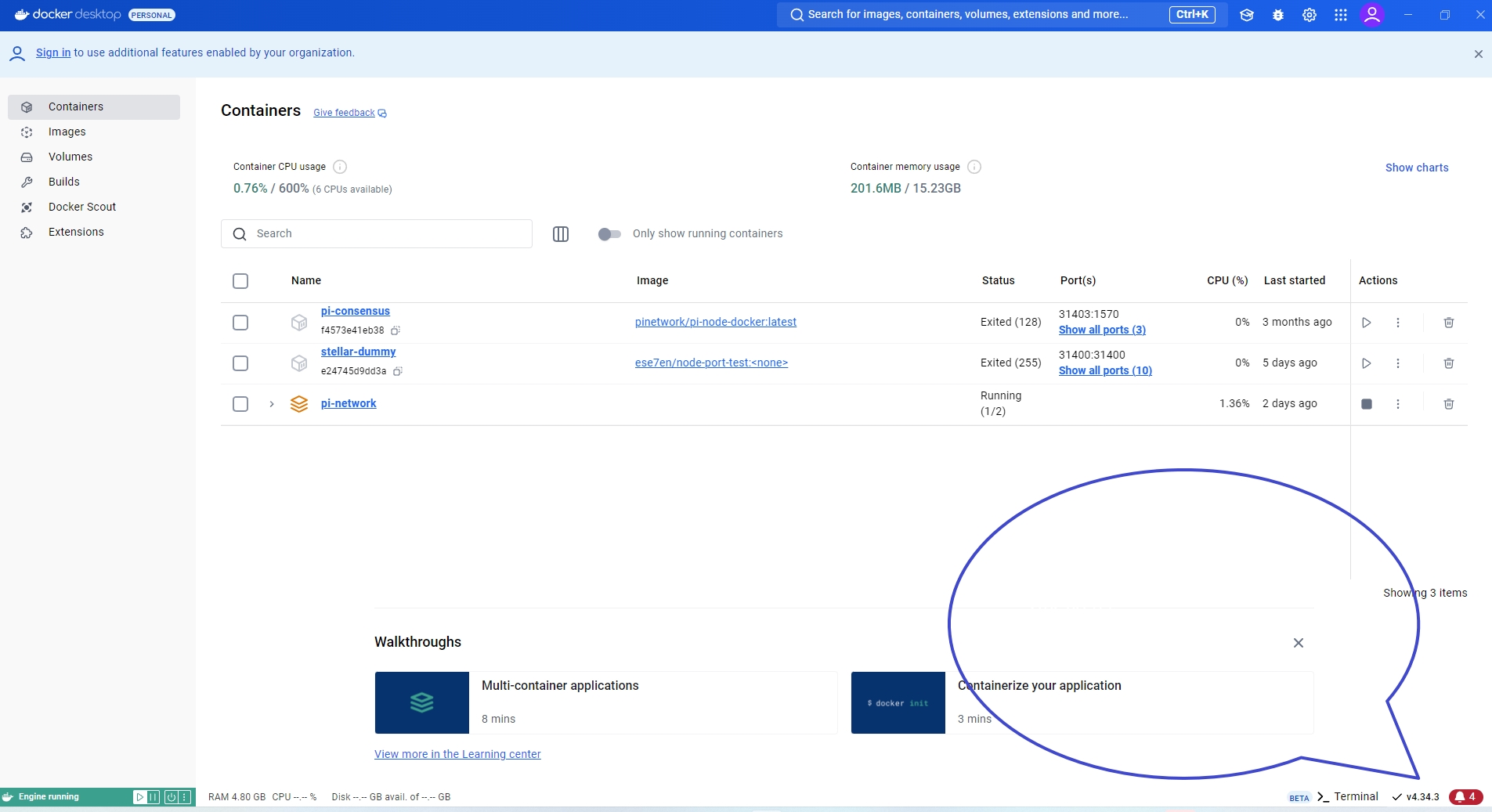The height and width of the screenshot is (812, 1492).
Task: Open Extensions in sidebar
Action: [94, 233]
